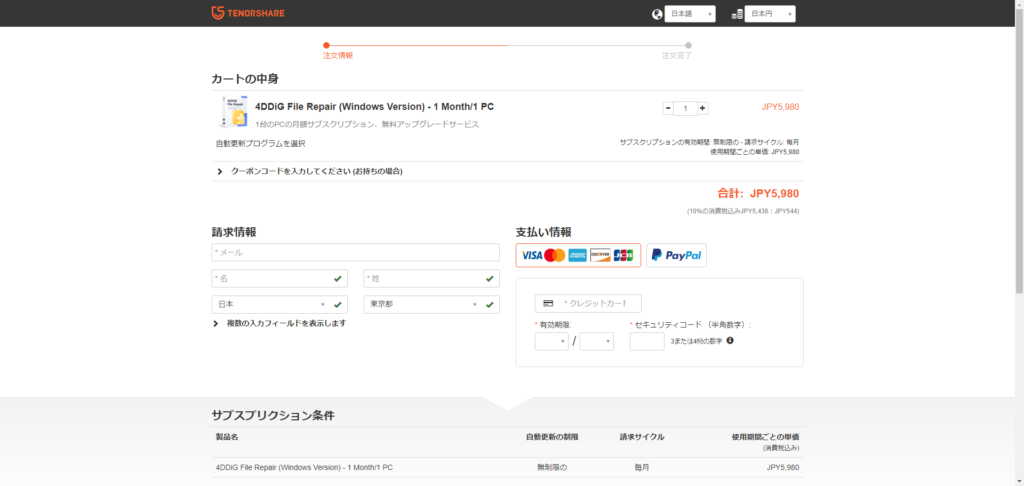Viewport: 1024px width, 486px height.
Task: Click the currency coins icon
Action: pos(738,14)
